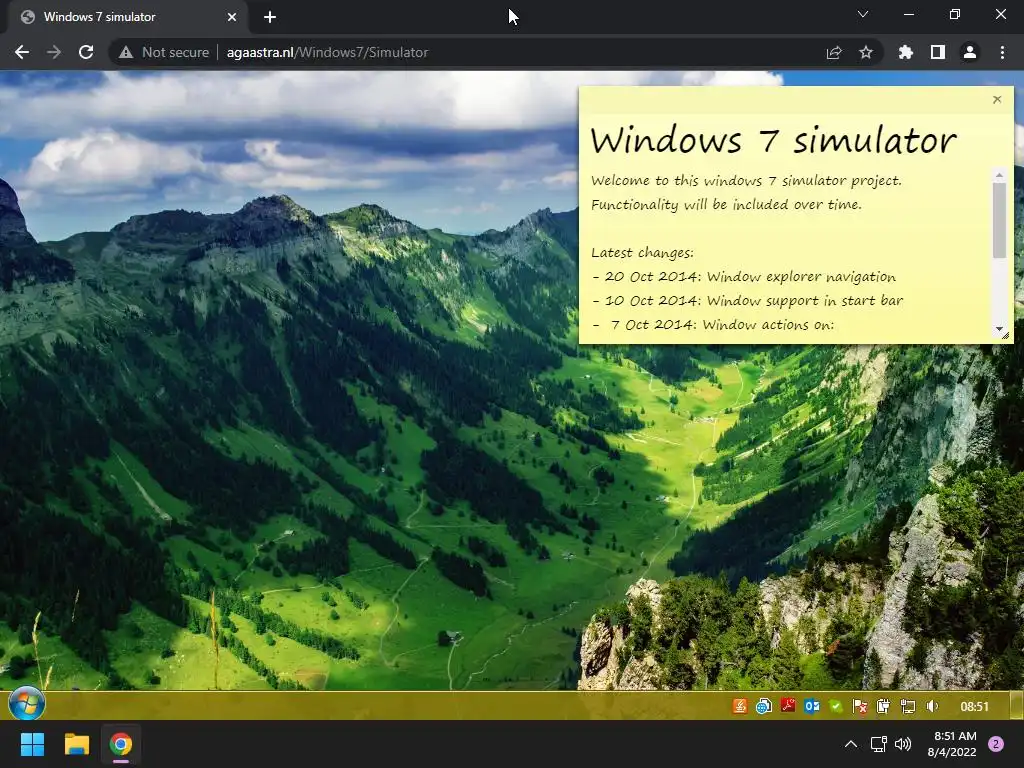This screenshot has width=1024, height=768.
Task: Toggle Chrome side panel icon
Action: [938, 52]
